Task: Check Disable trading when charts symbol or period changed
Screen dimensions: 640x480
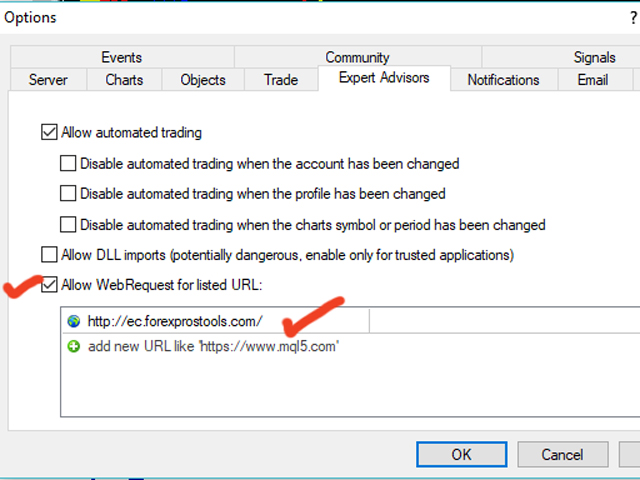Action: (x=68, y=224)
